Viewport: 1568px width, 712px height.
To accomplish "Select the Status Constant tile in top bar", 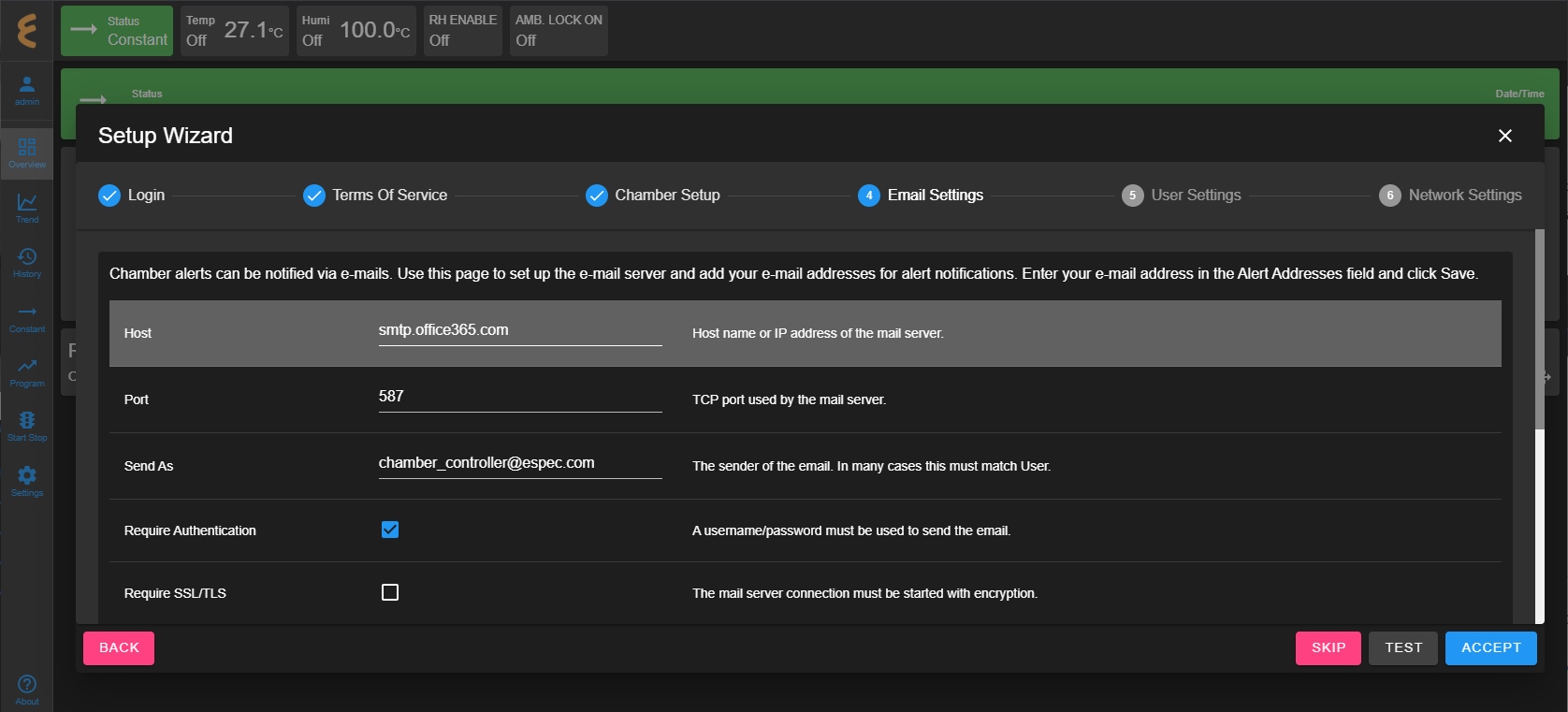I will 117,31.
